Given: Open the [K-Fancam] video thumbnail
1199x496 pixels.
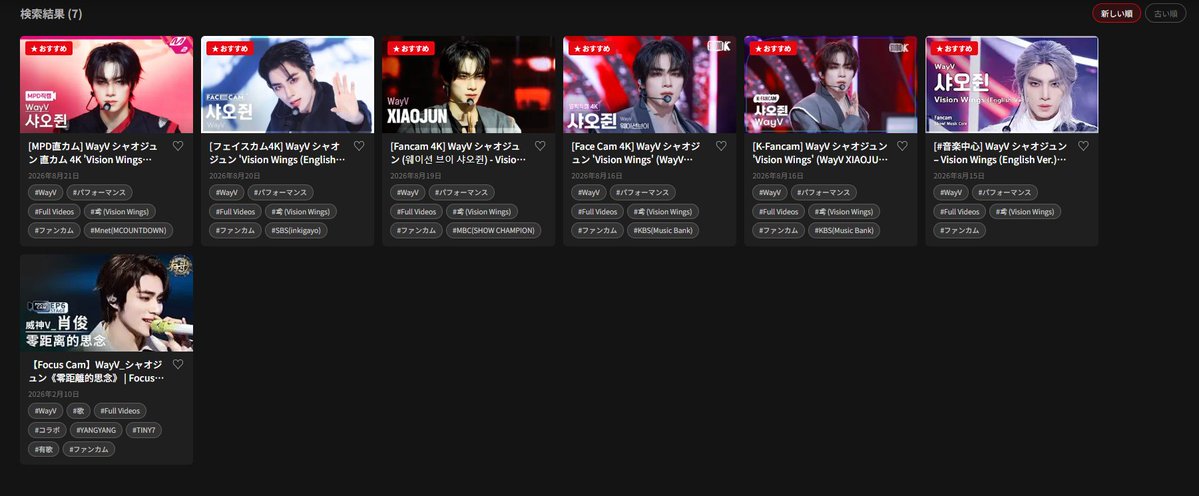Looking at the screenshot, I should pos(830,84).
